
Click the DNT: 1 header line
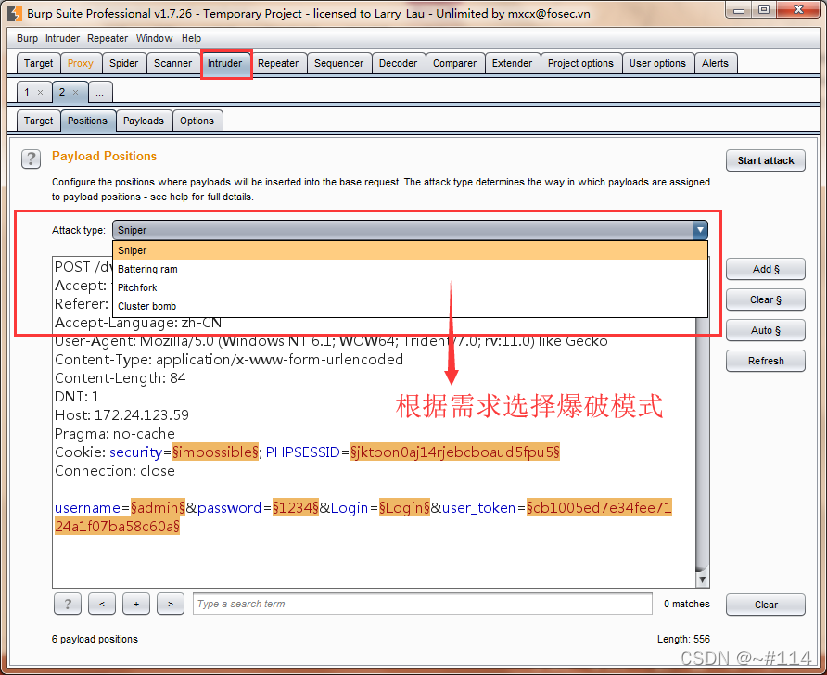click(x=76, y=397)
